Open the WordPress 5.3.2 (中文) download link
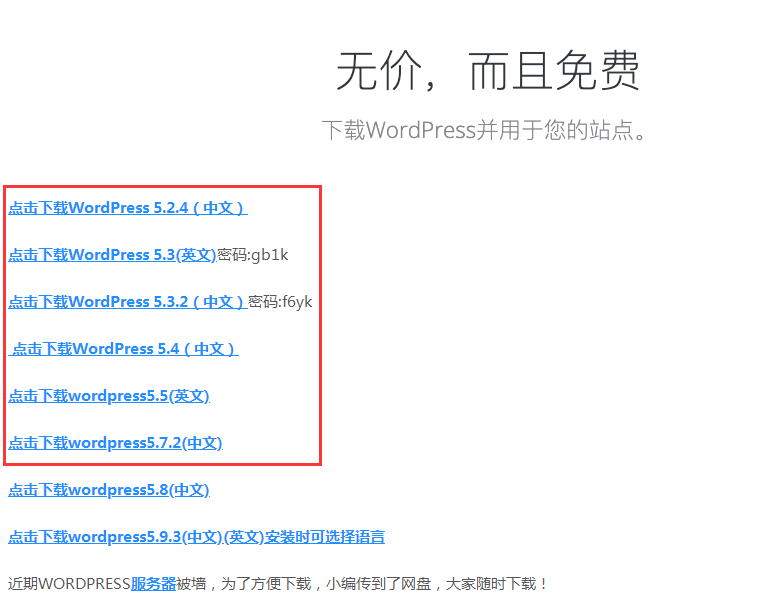Screen dimensions: 758x603 click(x=128, y=302)
